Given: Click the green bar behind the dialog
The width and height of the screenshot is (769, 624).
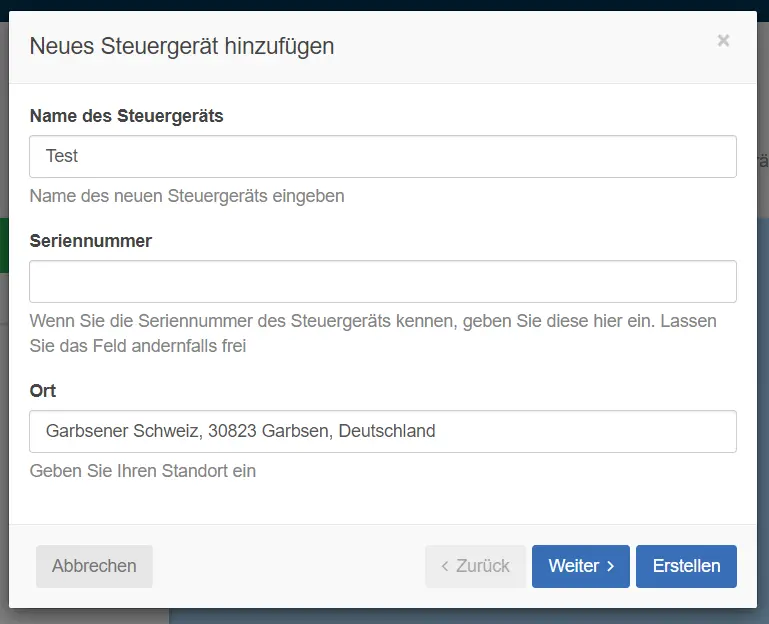Looking at the screenshot, I should (4, 245).
